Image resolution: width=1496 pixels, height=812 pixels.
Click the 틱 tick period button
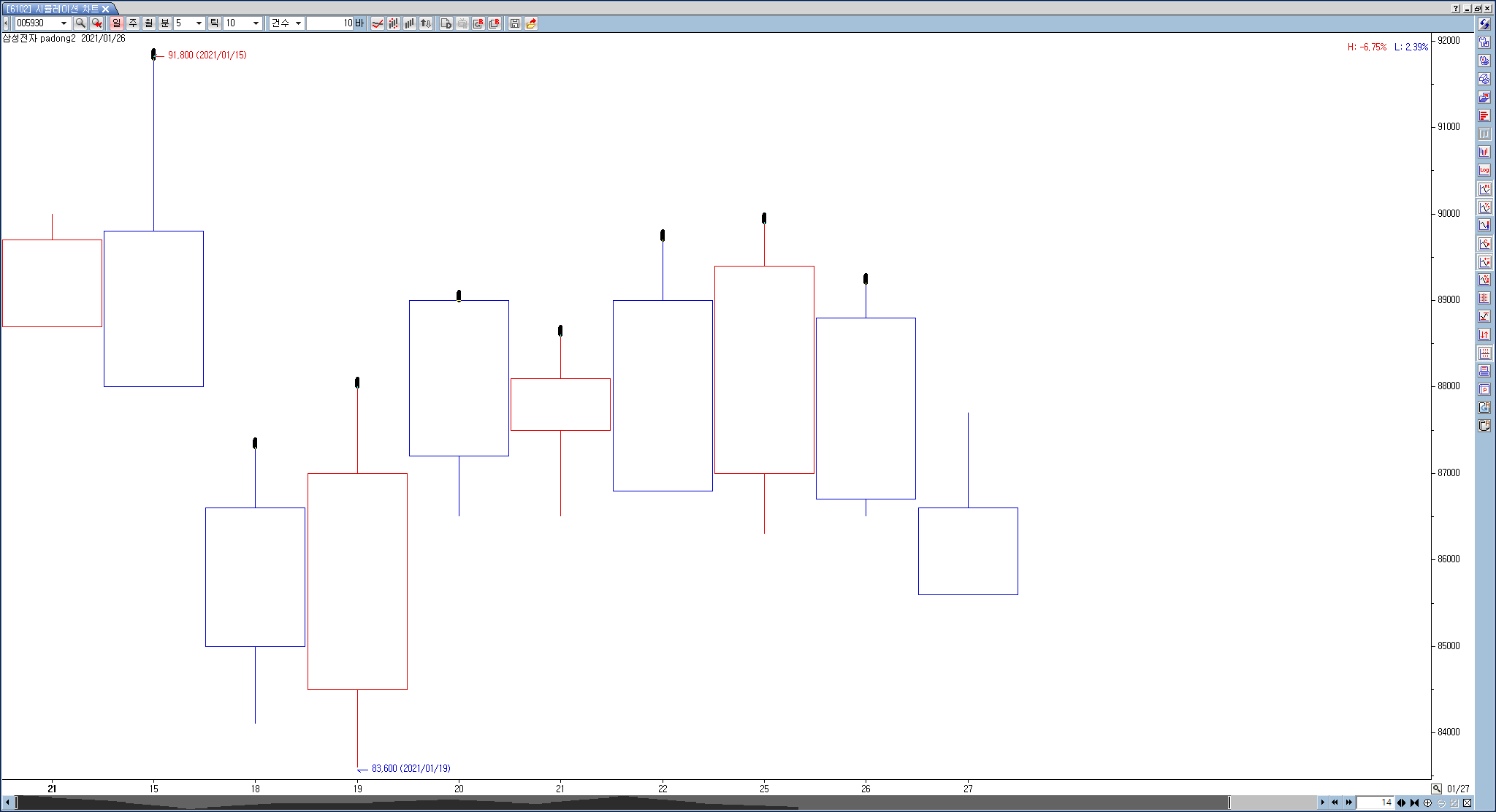point(214,23)
